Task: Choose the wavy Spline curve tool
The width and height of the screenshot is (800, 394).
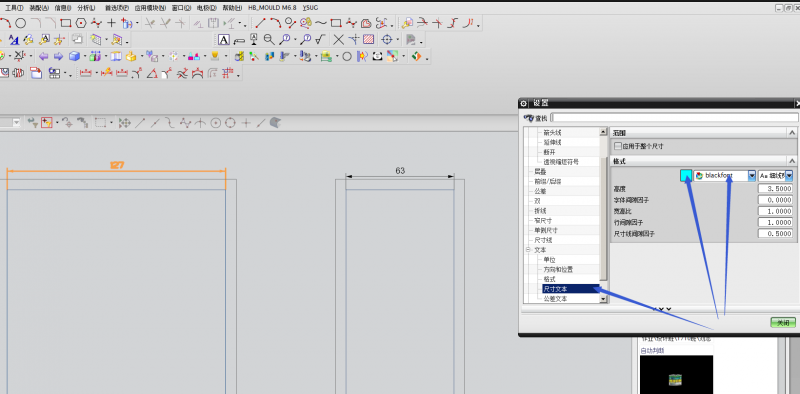Action: (x=321, y=23)
